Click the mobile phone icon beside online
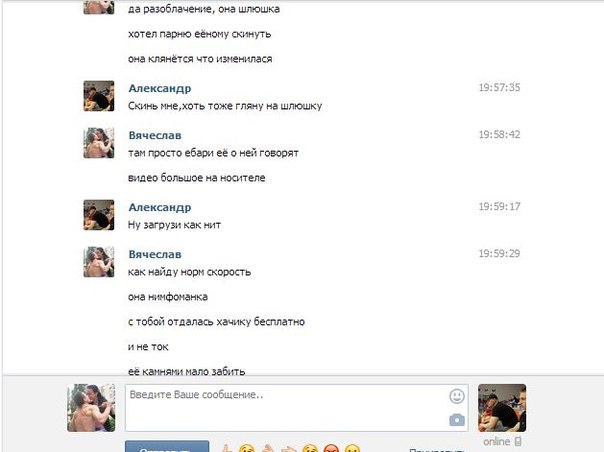This screenshot has height=452, width=604. point(518,441)
